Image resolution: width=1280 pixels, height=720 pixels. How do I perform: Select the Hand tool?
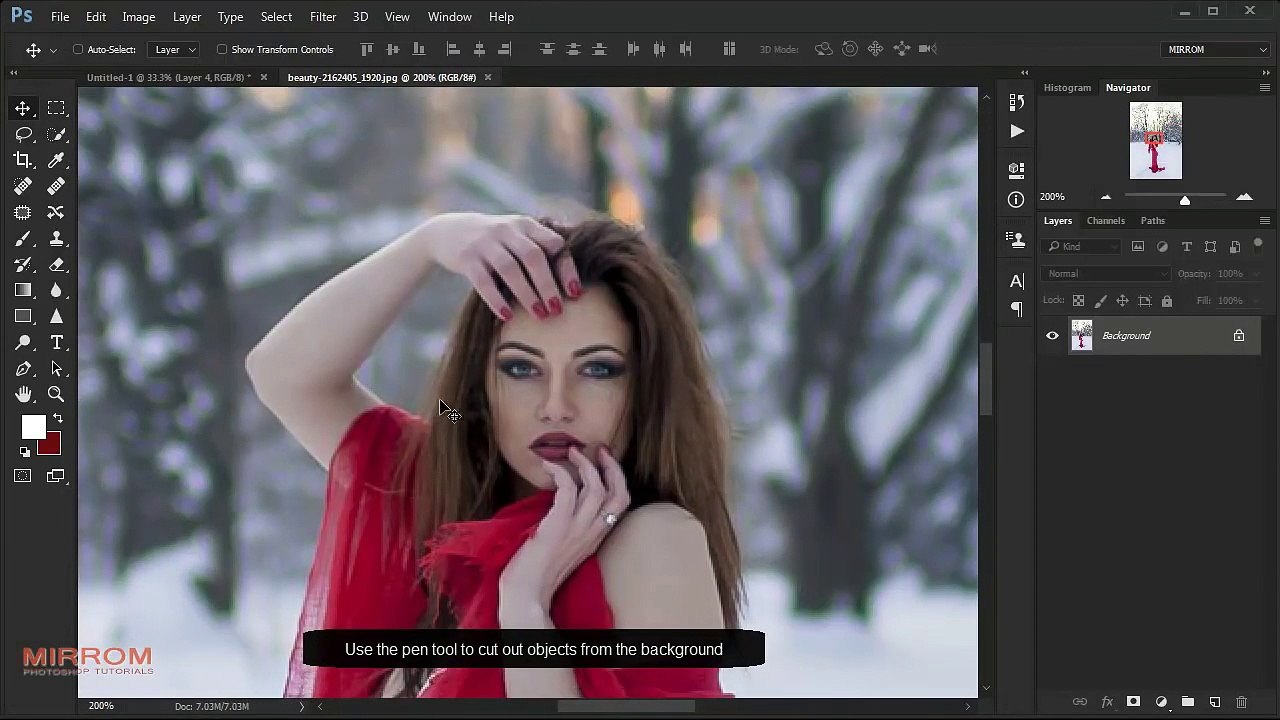(x=23, y=394)
